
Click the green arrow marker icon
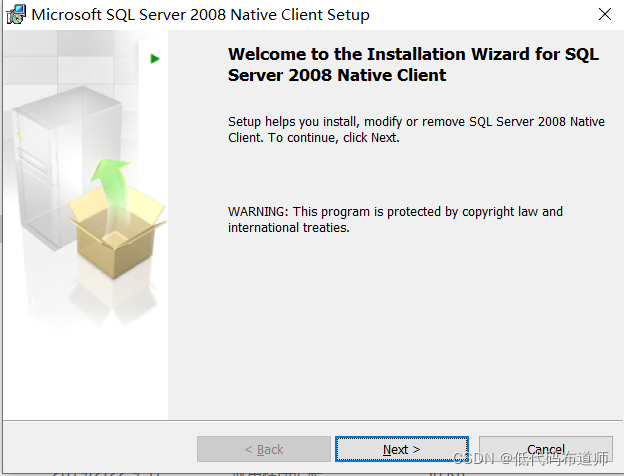tap(155, 59)
